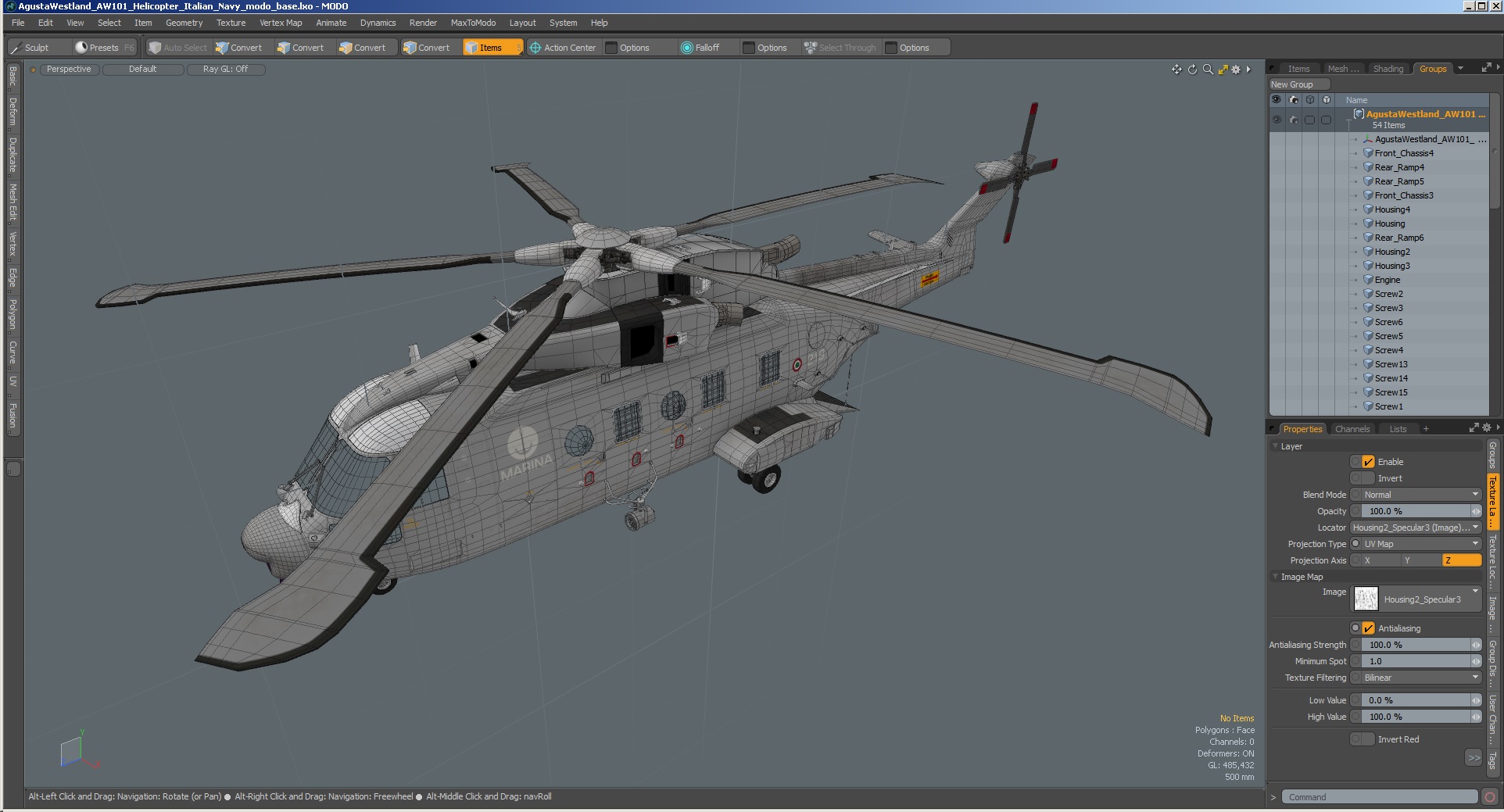The image size is (1504, 812).
Task: Select Projection Axis Y
Action: (1421, 560)
